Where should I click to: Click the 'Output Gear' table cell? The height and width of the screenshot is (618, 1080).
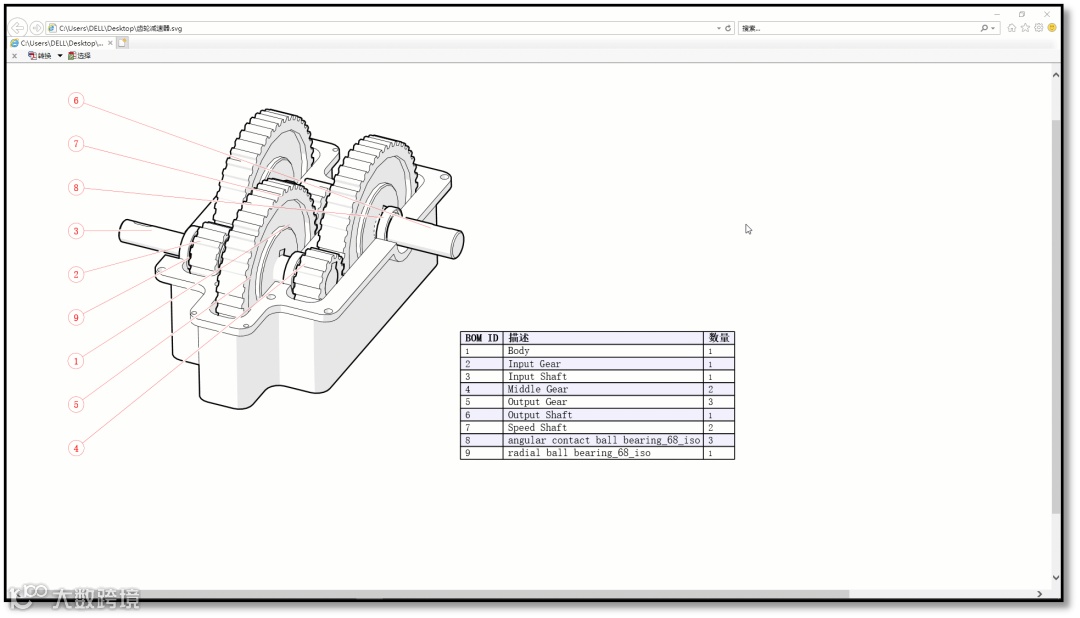603,402
